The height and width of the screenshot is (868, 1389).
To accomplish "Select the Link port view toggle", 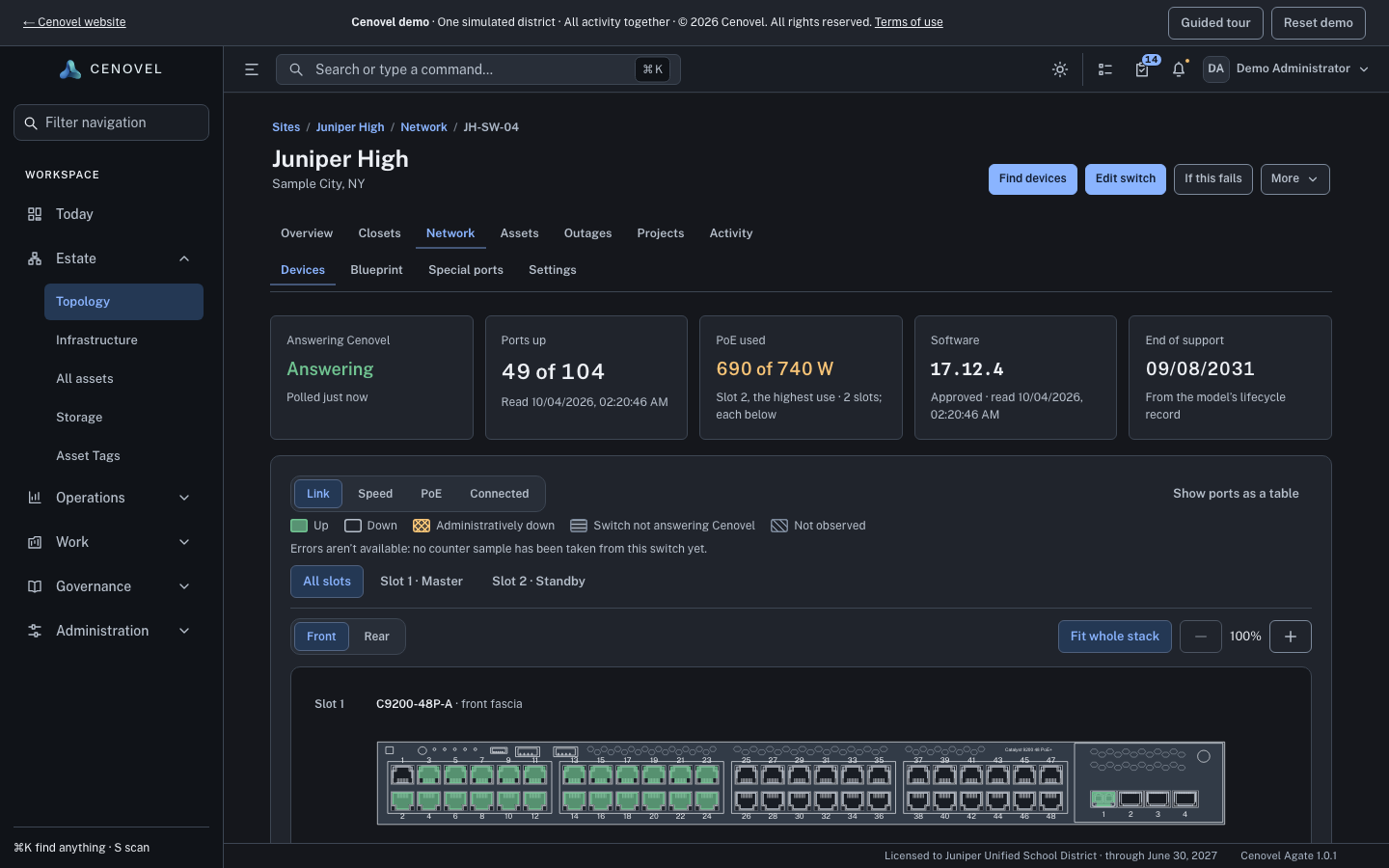I will 318,494.
